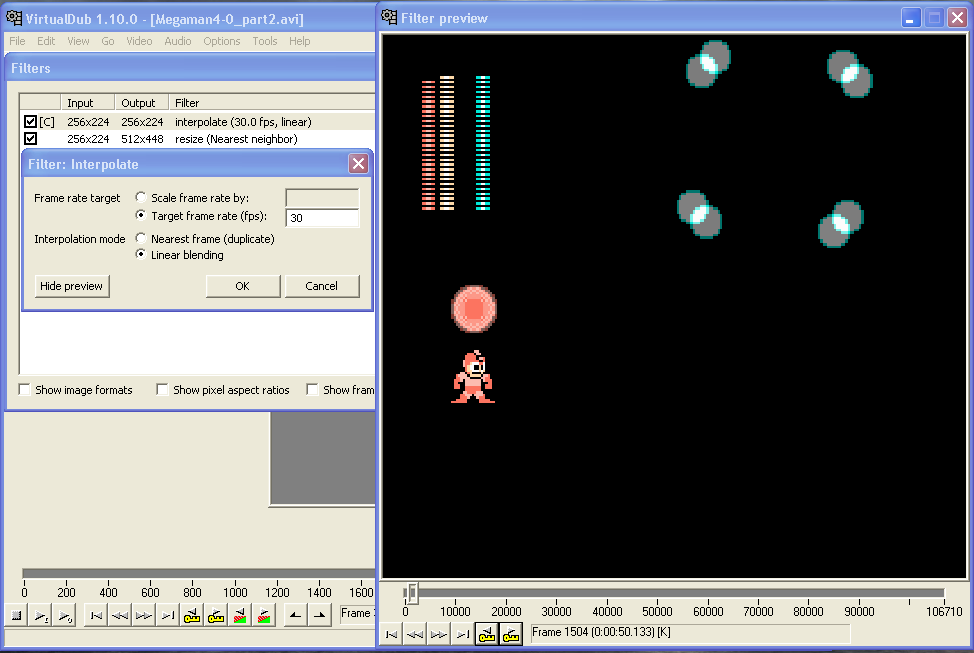Start output playback in the main toolbar
This screenshot has height=653, width=974.
coord(64,615)
